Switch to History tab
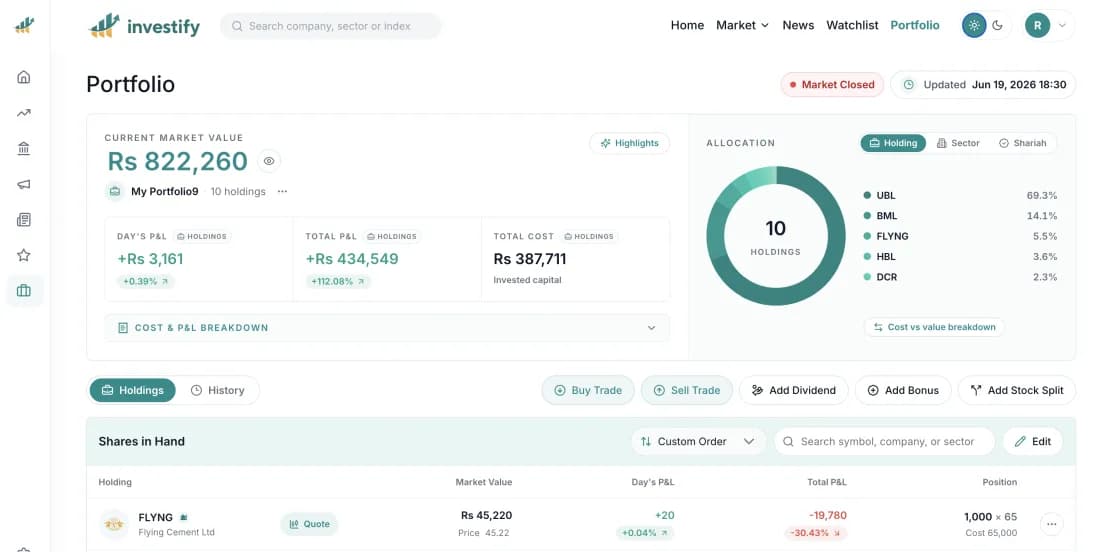Image resolution: width=1120 pixels, height=552 pixels. click(218, 390)
